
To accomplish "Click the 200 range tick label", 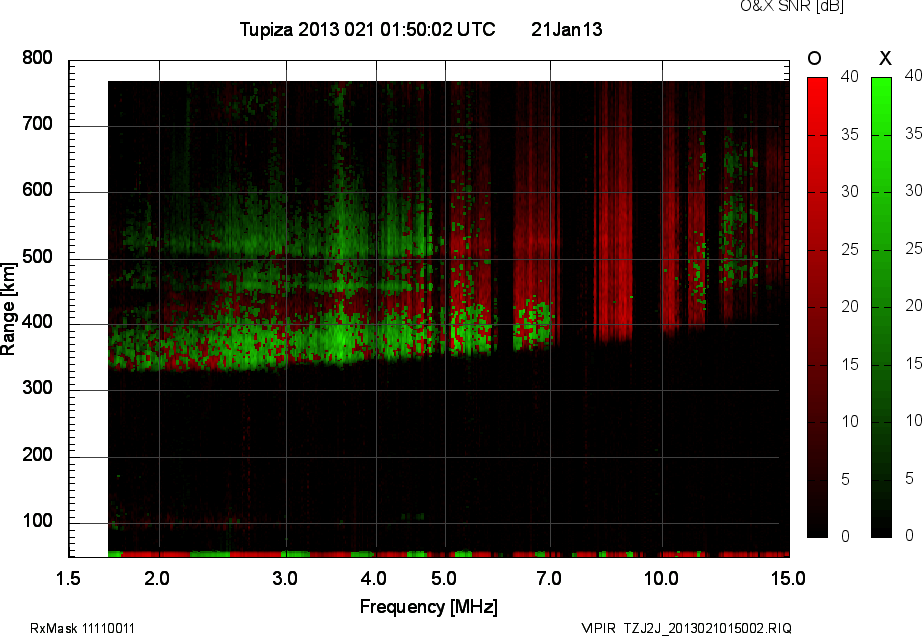I will 37,454.
